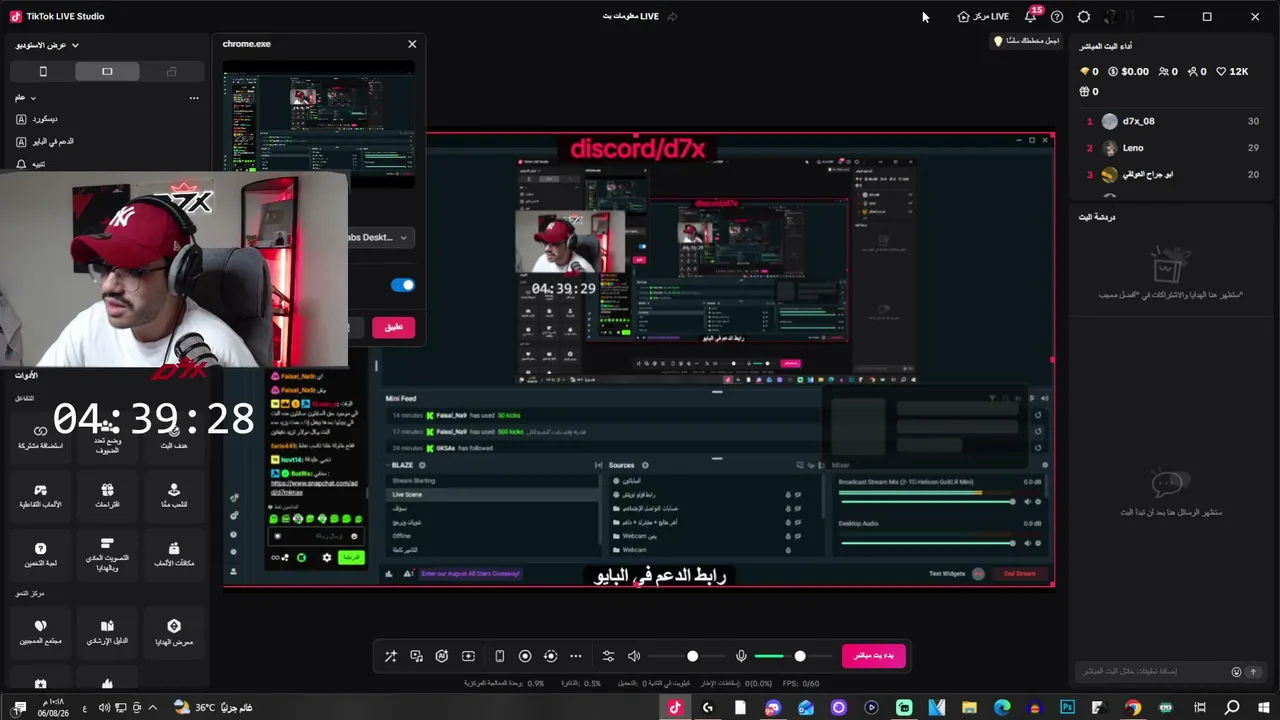Open the media and music tool

[417, 656]
